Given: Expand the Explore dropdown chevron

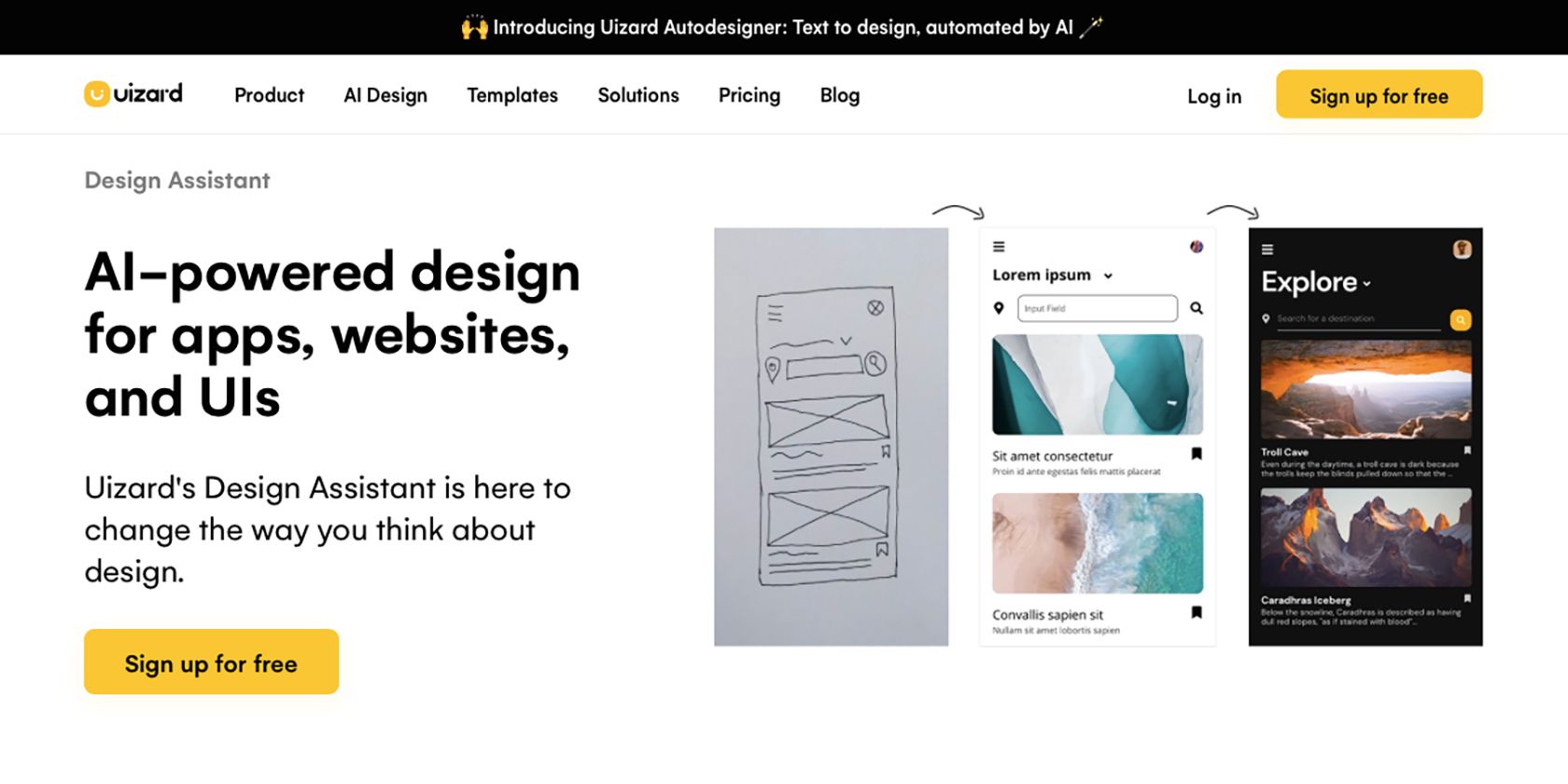Looking at the screenshot, I should pos(1366,284).
